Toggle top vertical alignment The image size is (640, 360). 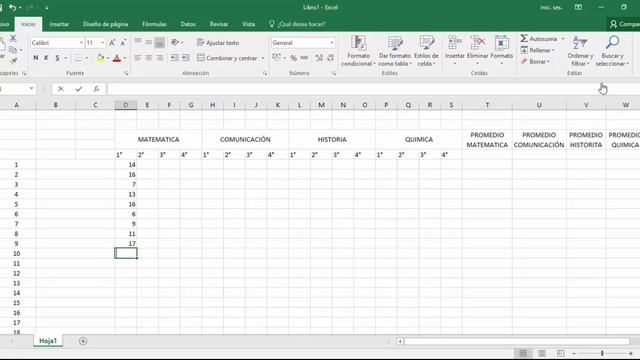(138, 42)
